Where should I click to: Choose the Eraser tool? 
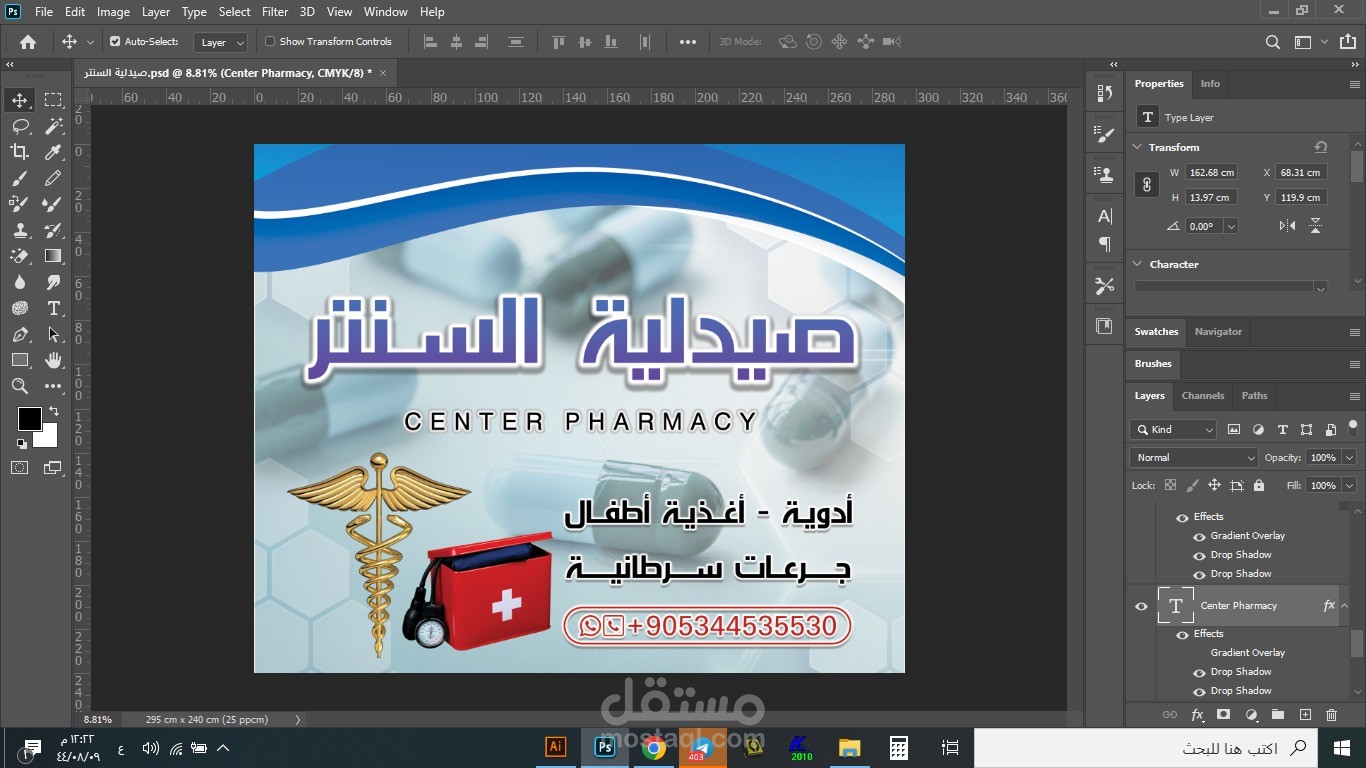(19, 256)
